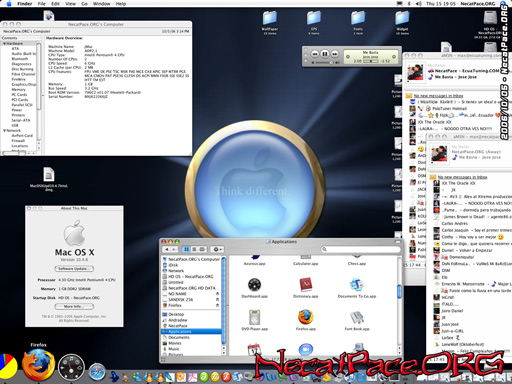
Task: Click the Finder search field
Action: (x=361, y=249)
